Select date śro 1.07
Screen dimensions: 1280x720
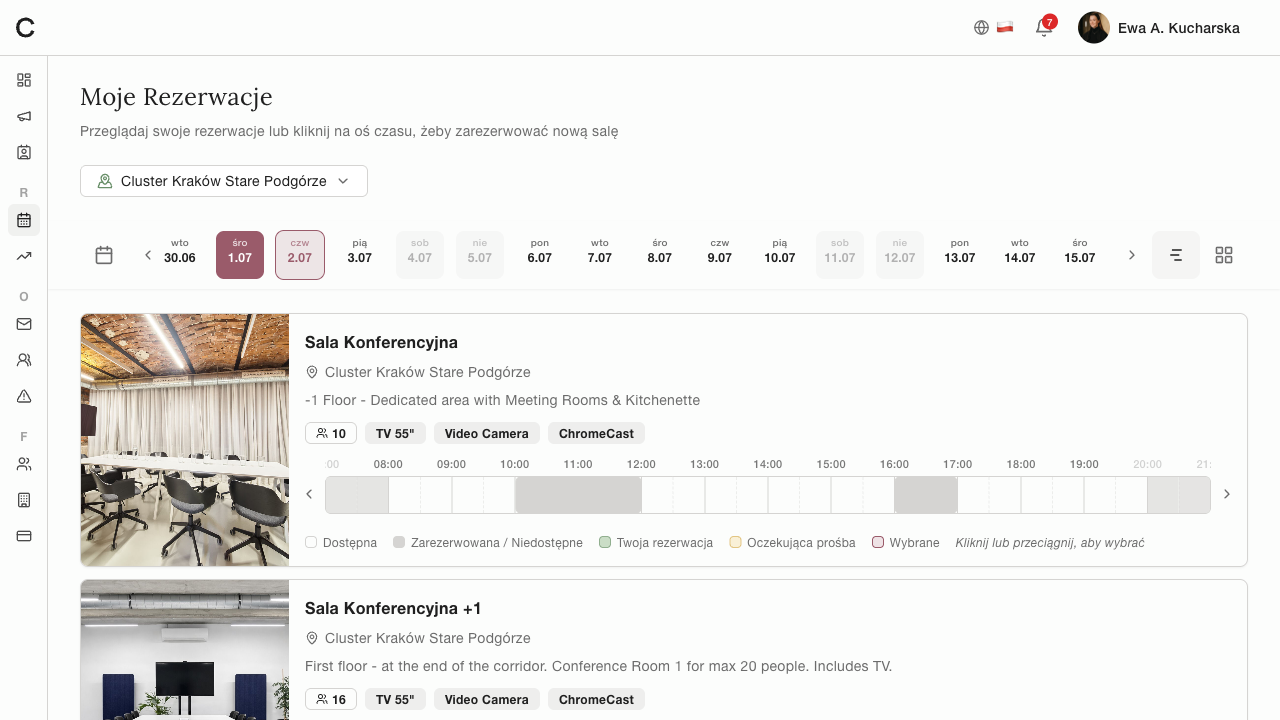(x=240, y=255)
